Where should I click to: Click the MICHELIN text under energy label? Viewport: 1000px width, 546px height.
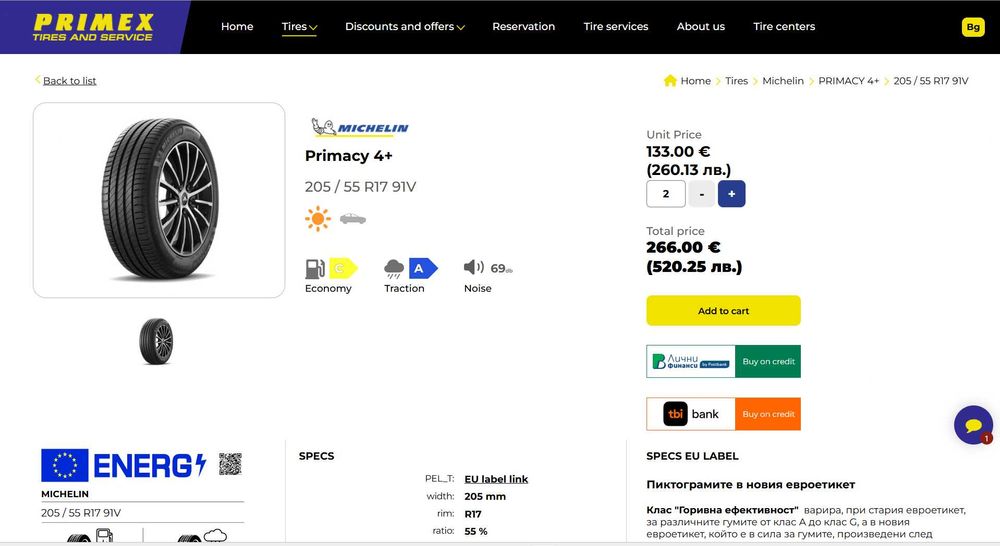coord(65,494)
